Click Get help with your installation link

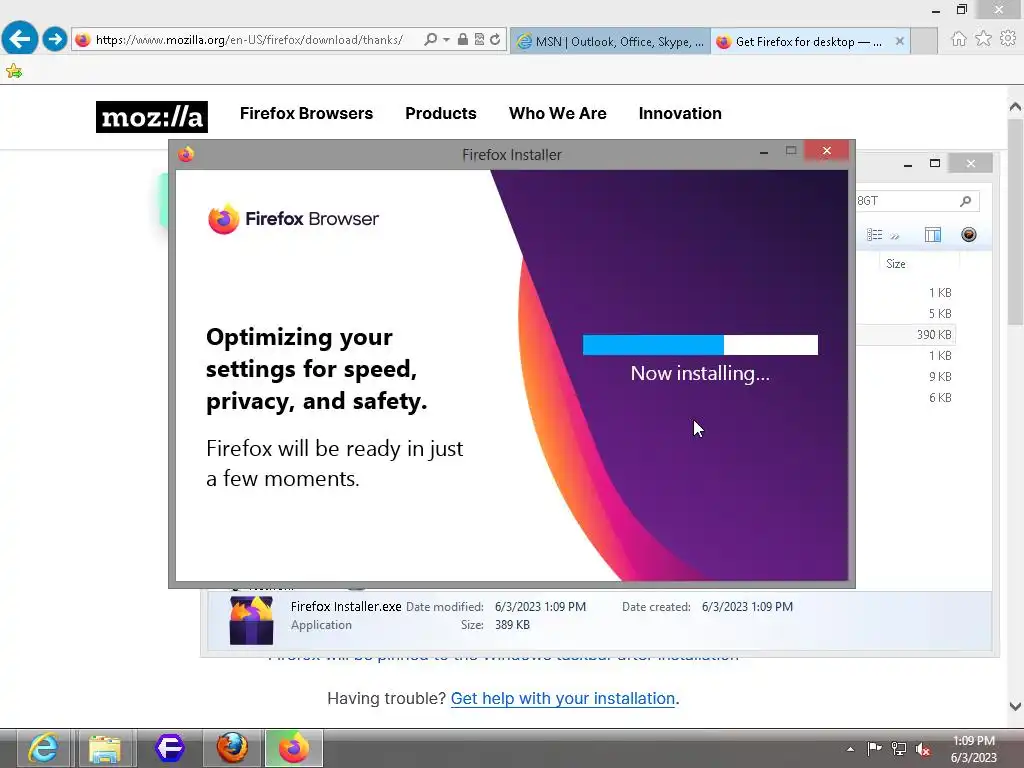coord(563,698)
